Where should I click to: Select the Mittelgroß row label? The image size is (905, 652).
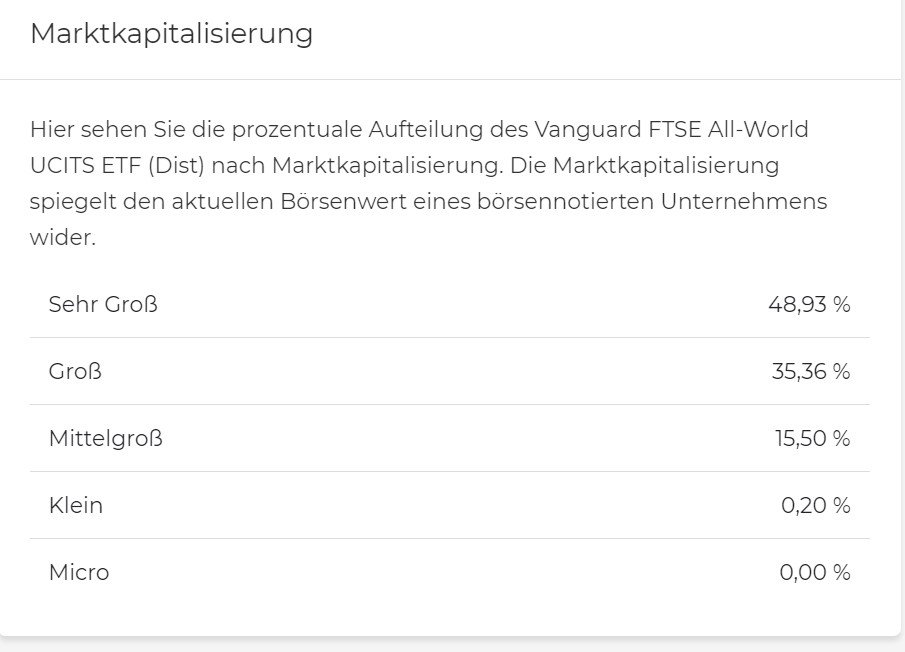tap(105, 438)
